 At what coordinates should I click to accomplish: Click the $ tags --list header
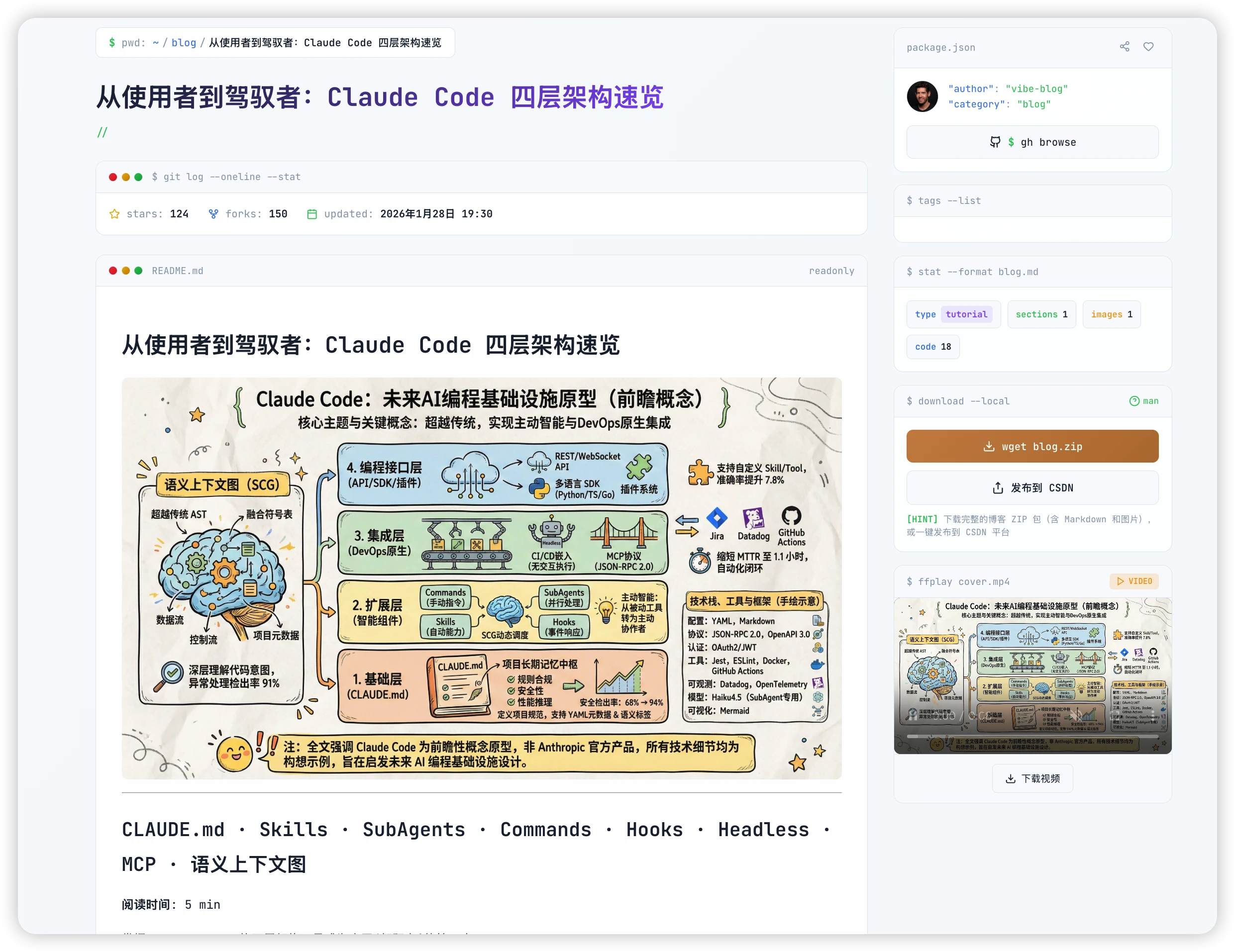(944, 200)
